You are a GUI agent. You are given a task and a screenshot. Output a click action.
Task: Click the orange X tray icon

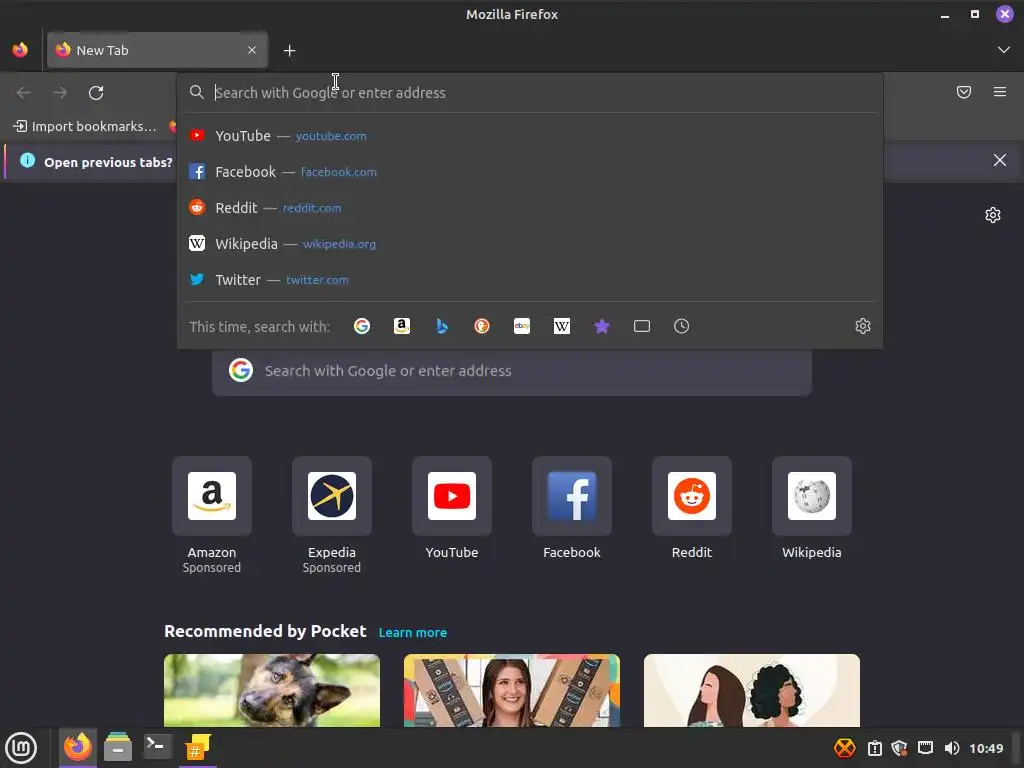(844, 748)
